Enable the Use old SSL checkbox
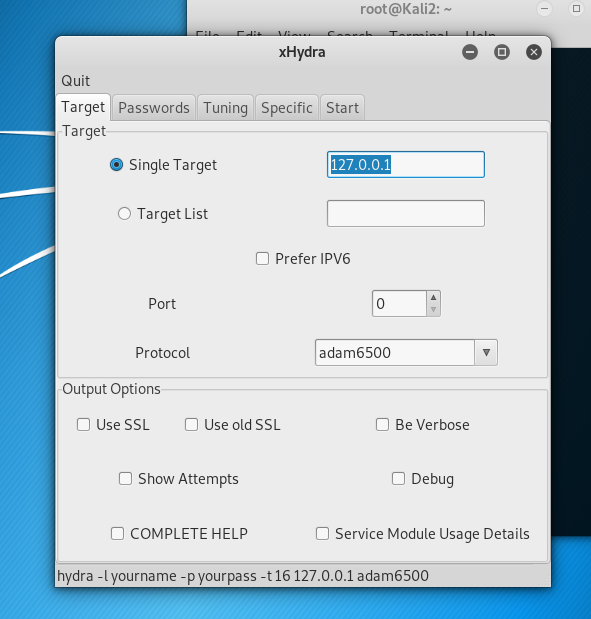The height and width of the screenshot is (619, 591). (191, 425)
